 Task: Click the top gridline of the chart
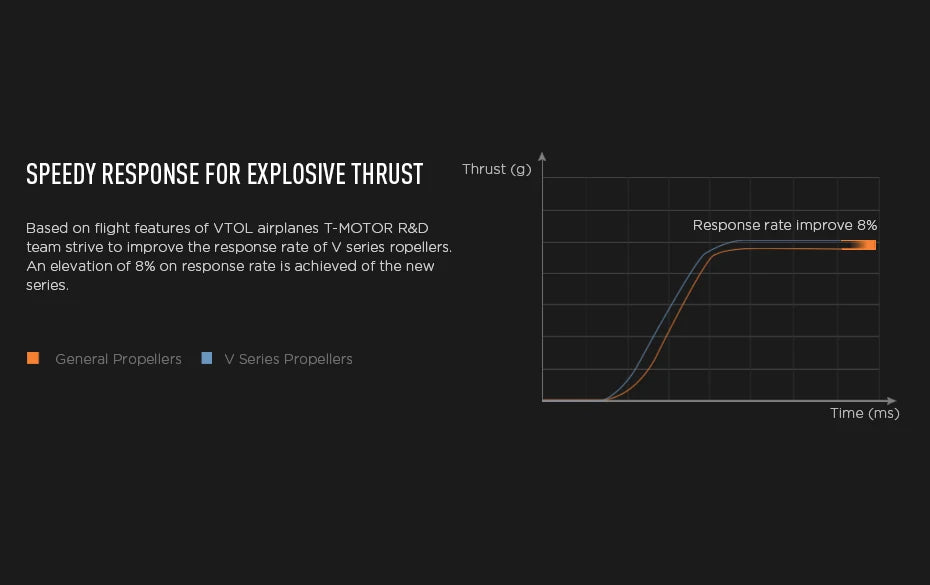[x=710, y=179]
